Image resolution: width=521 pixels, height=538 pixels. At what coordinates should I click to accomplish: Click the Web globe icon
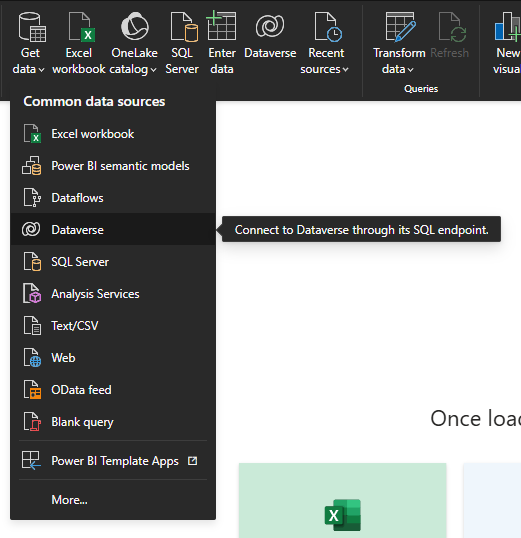tap(32, 358)
